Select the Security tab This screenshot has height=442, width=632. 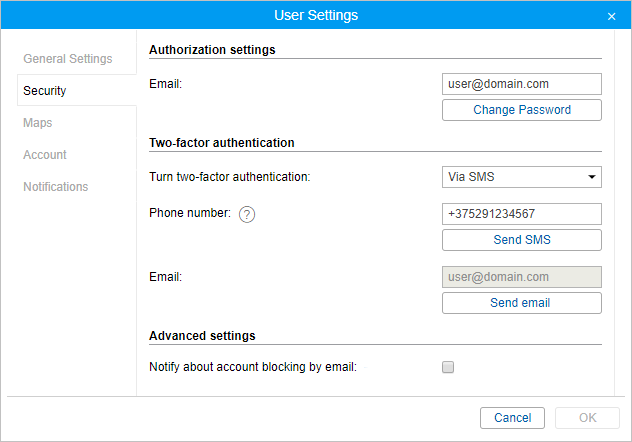coord(45,91)
